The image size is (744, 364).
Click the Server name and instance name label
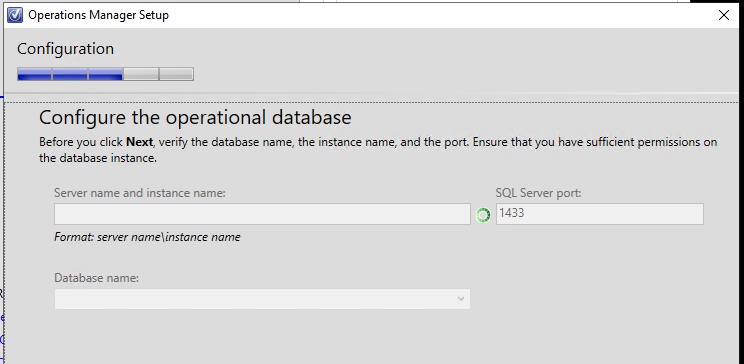pyautogui.click(x=140, y=193)
